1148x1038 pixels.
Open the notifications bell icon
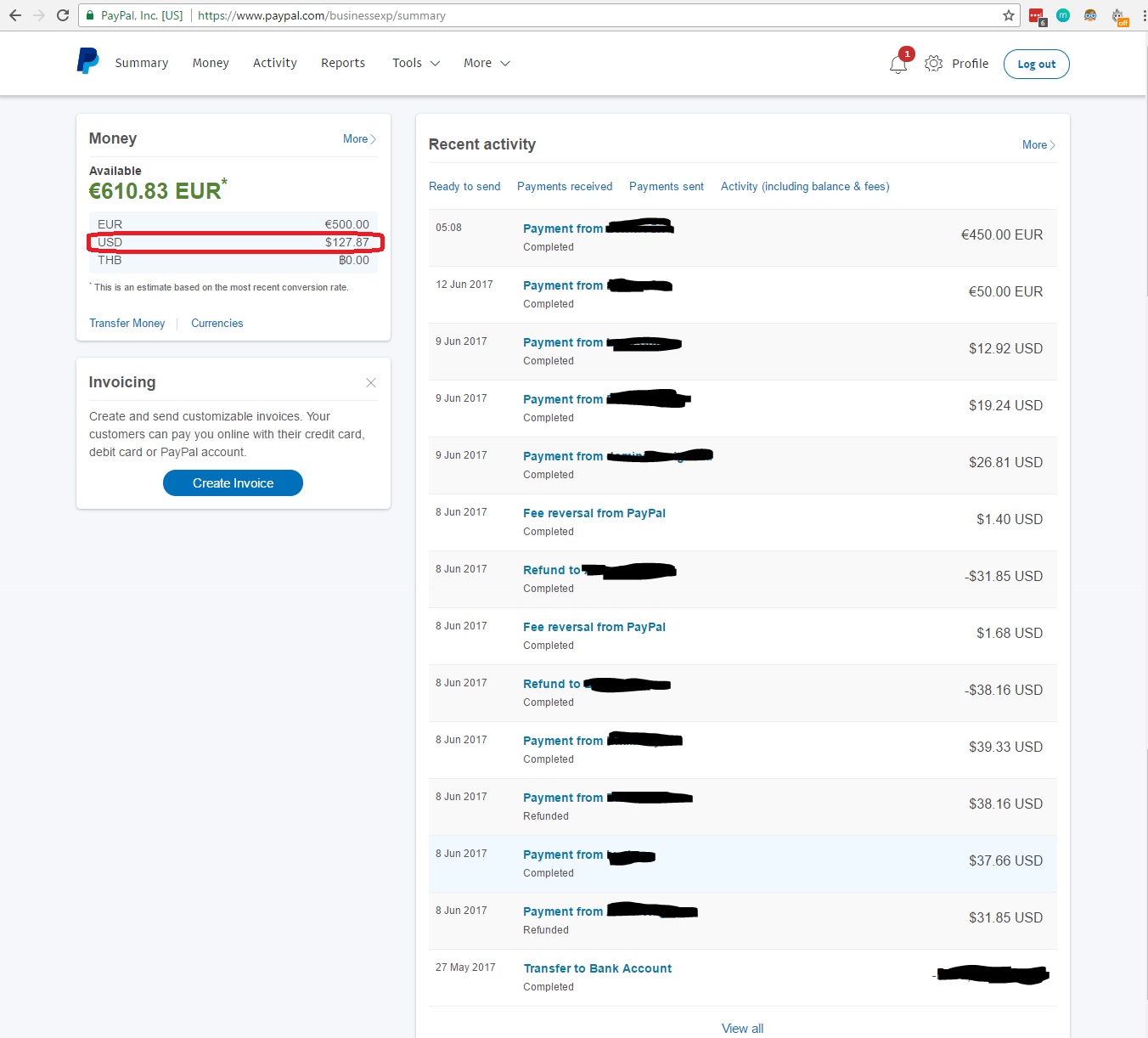click(x=898, y=64)
